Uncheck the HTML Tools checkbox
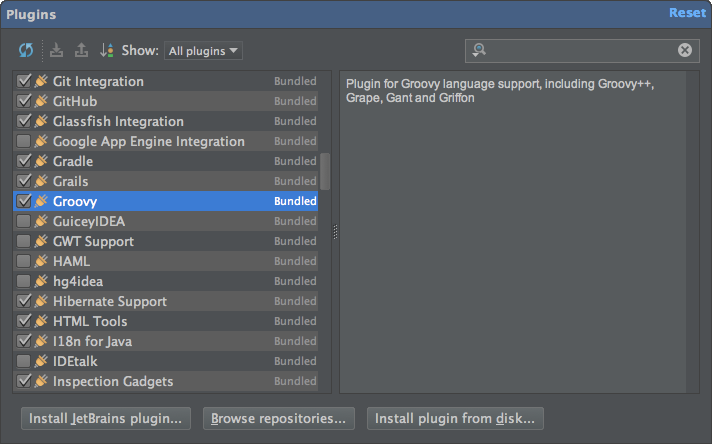This screenshot has height=444, width=712. point(24,321)
